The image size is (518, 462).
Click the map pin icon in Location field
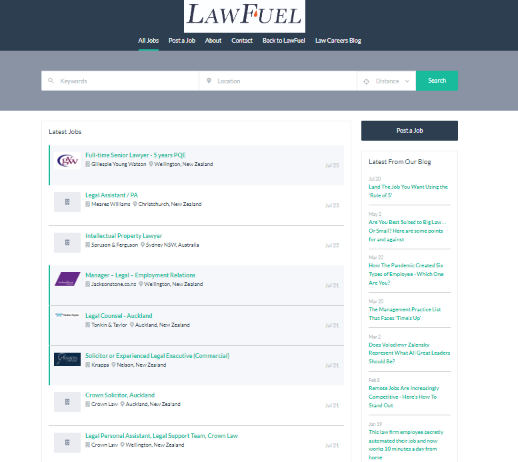tap(209, 81)
